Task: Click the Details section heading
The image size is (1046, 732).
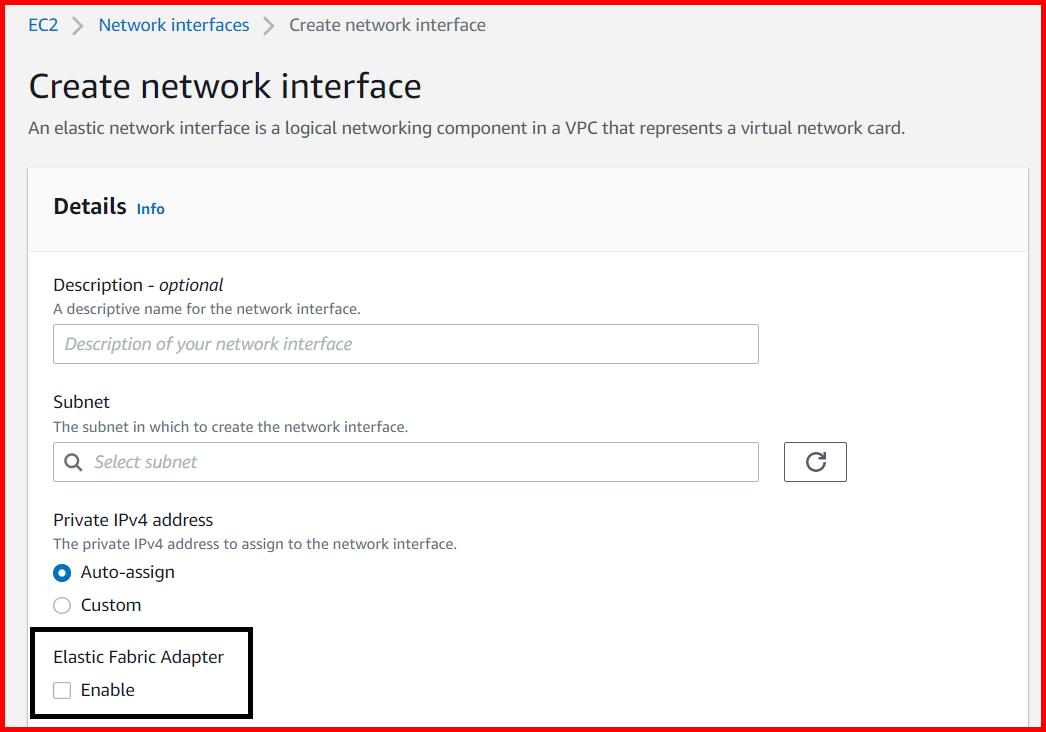Action: (89, 207)
